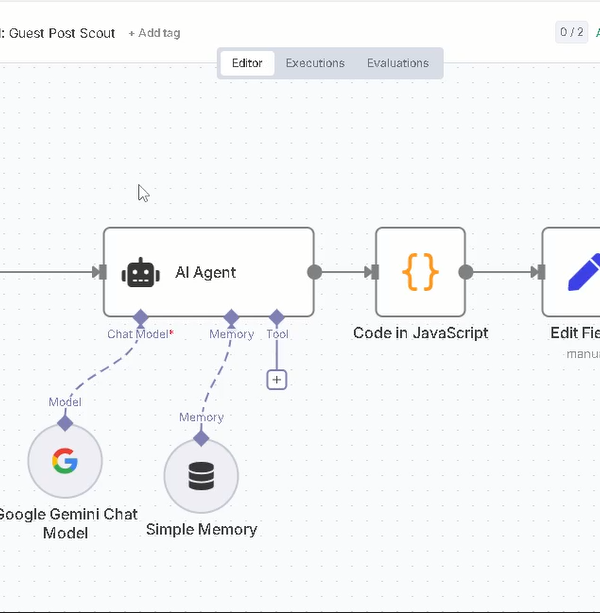Screen dimensions: 600x613
Task: Switch to the Executions tab
Action: (315, 63)
